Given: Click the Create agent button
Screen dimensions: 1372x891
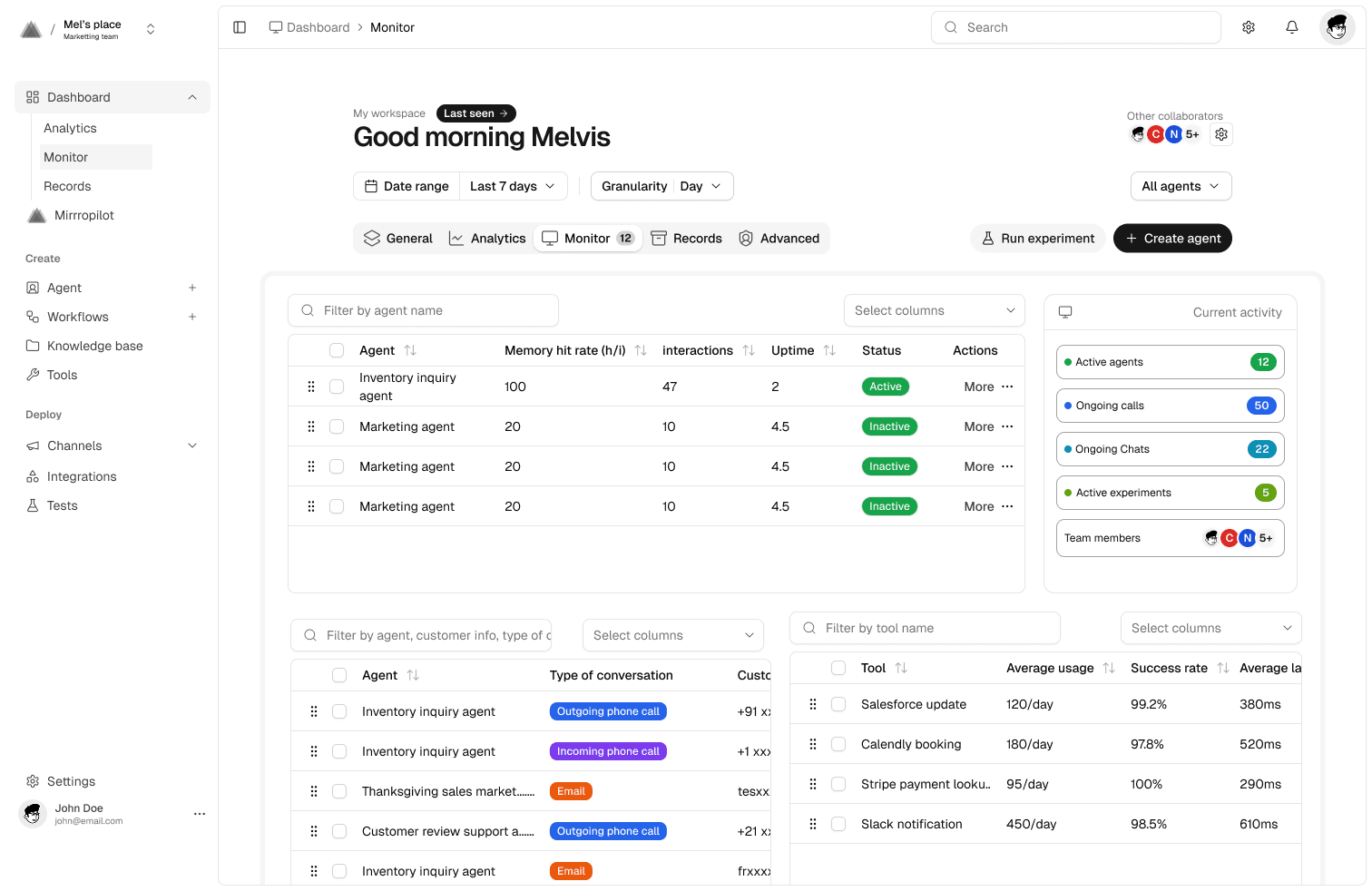Looking at the screenshot, I should coord(1172,239).
